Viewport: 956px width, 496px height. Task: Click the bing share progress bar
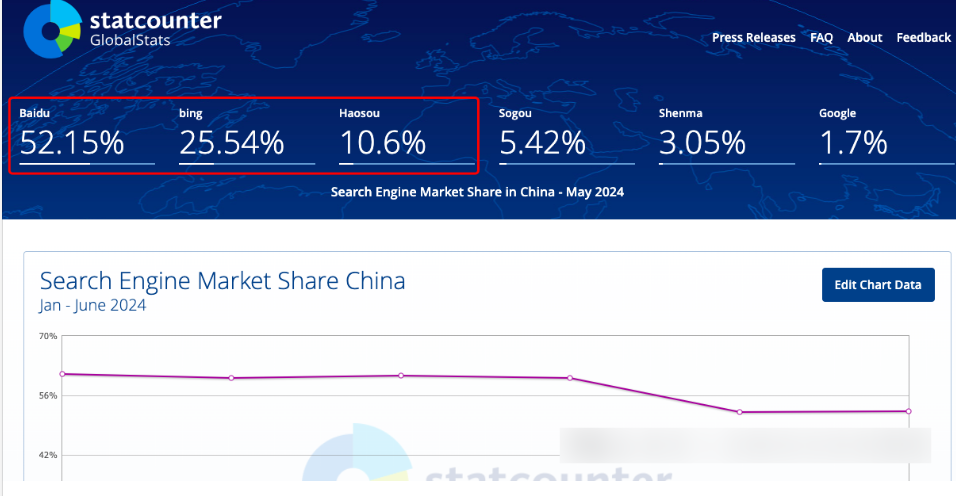click(247, 163)
